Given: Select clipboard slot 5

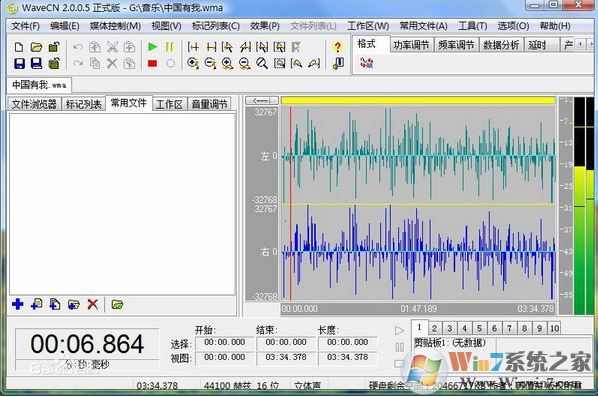Looking at the screenshot, I should (479, 328).
